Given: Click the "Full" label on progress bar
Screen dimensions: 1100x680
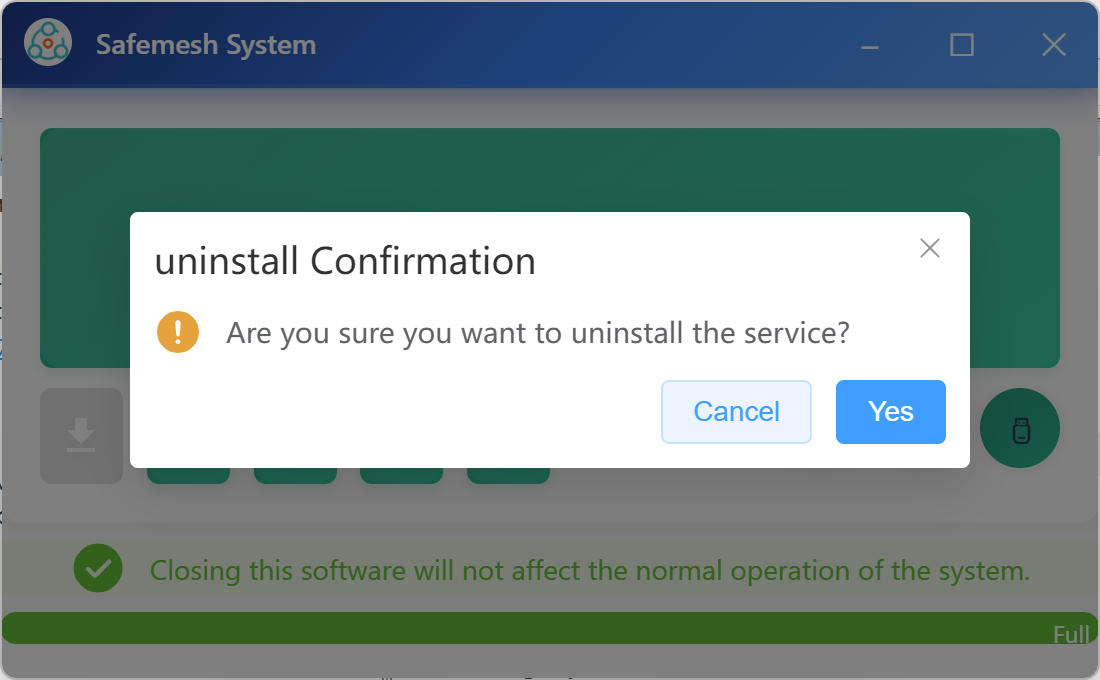Looking at the screenshot, I should click(x=1071, y=635).
